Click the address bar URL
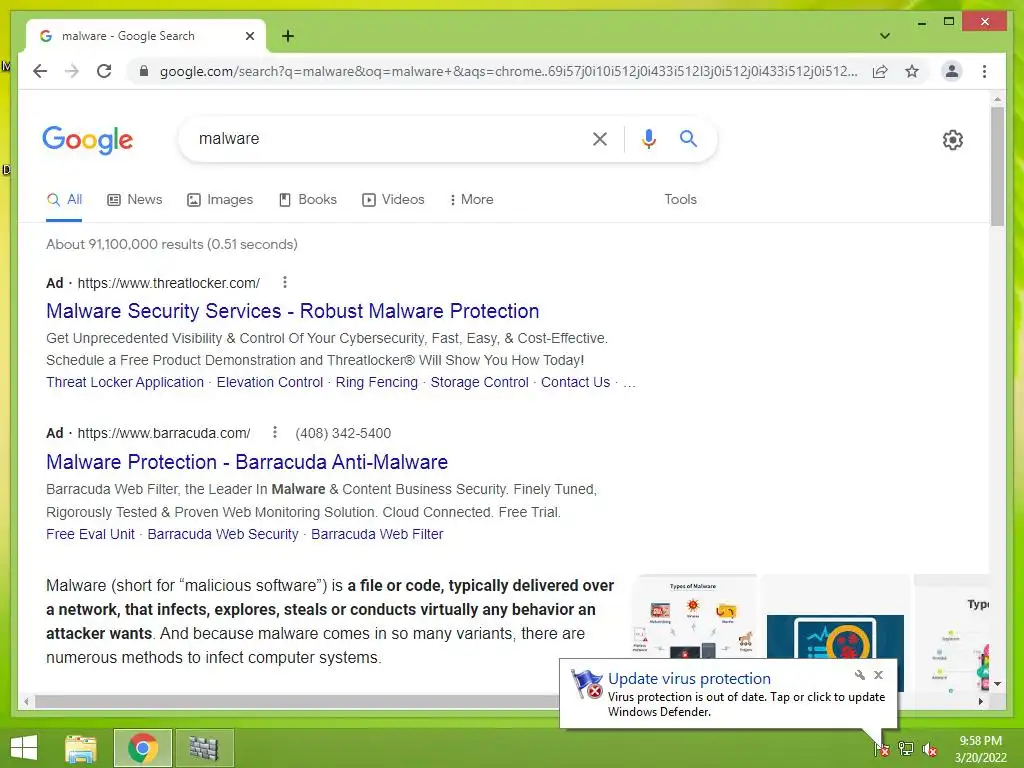Screen dimensions: 1024x768 click(x=508, y=71)
